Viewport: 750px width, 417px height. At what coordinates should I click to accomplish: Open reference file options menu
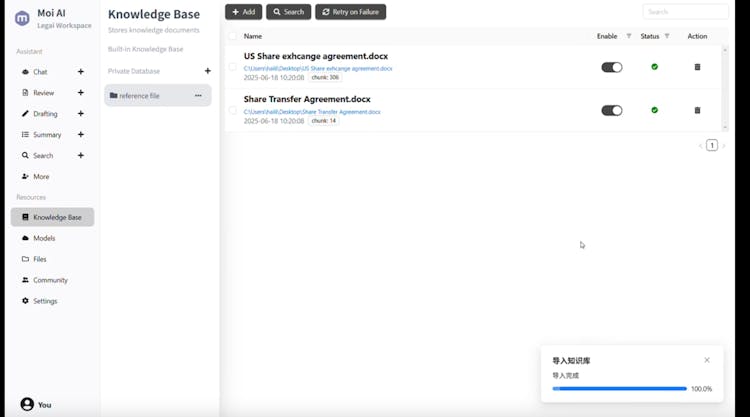(x=198, y=96)
